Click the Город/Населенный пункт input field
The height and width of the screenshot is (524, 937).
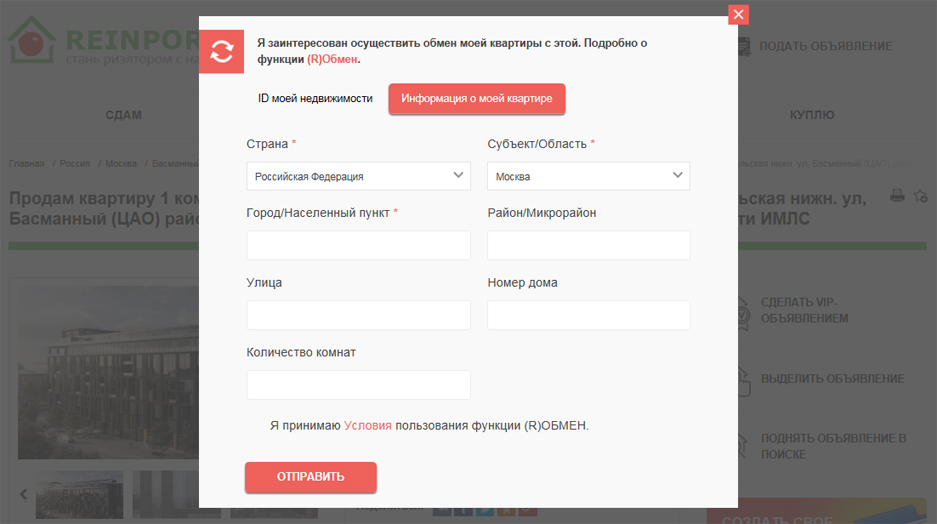click(x=358, y=246)
